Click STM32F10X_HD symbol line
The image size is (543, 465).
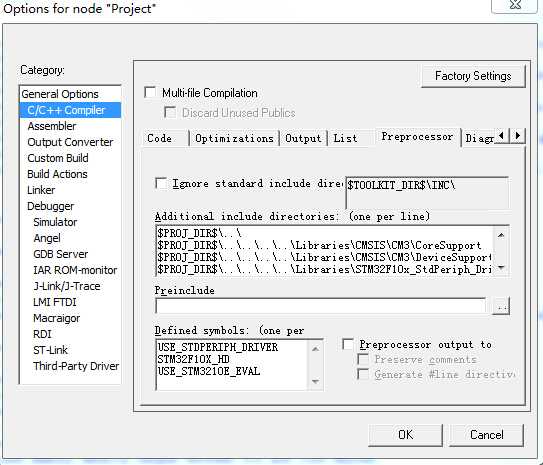pyautogui.click(x=194, y=359)
